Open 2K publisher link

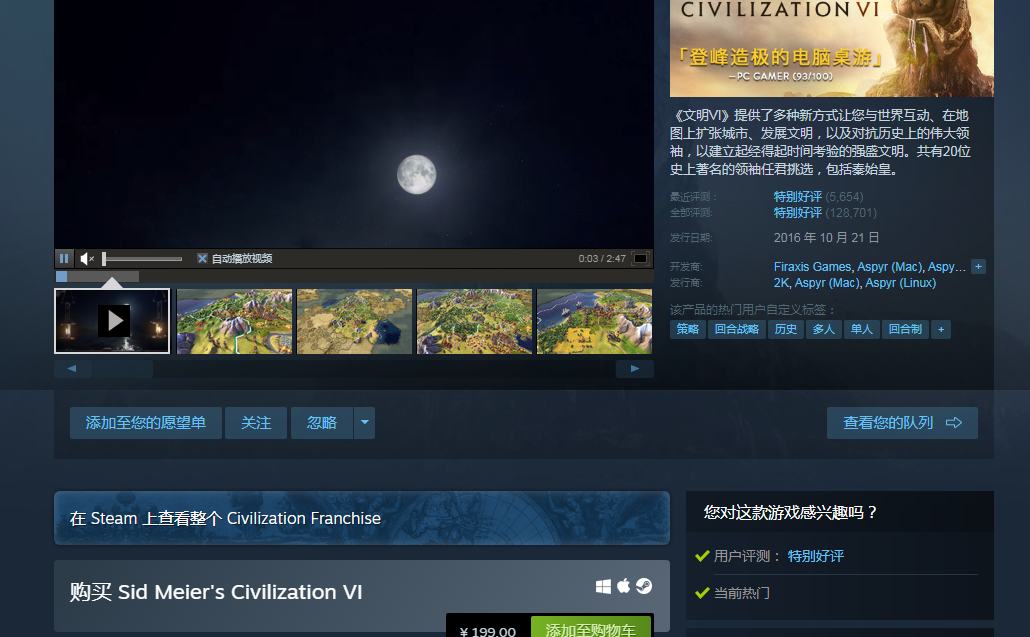point(781,283)
